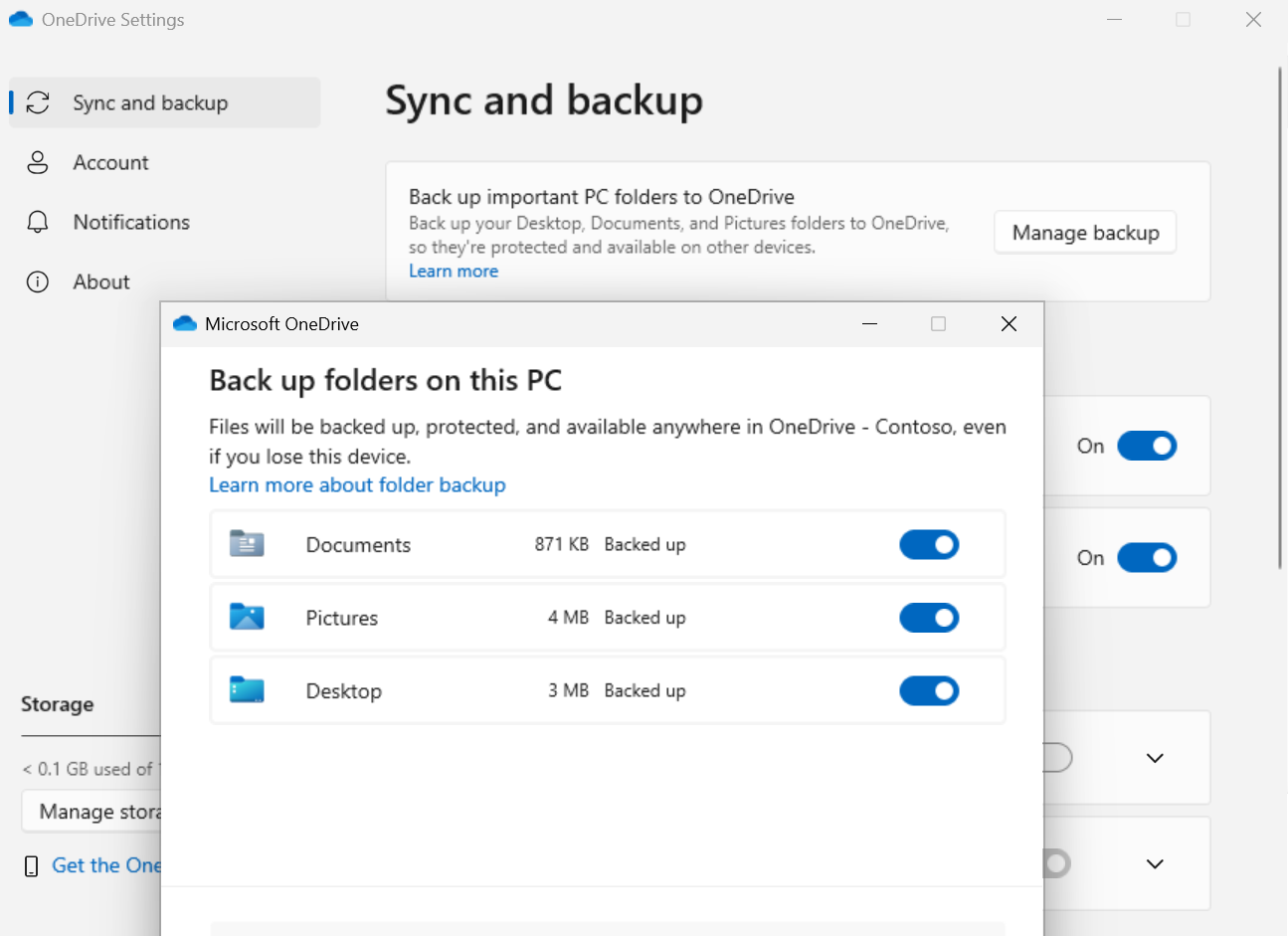
Task: Switch off the upper On toggle in OneDrive Settings
Action: pos(1147,446)
